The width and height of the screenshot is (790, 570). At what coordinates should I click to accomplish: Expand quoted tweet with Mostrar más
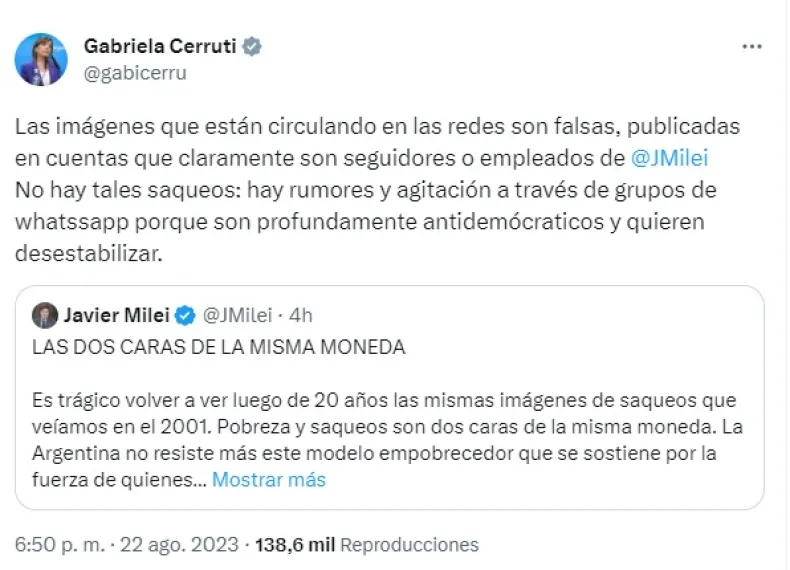pos(270,480)
